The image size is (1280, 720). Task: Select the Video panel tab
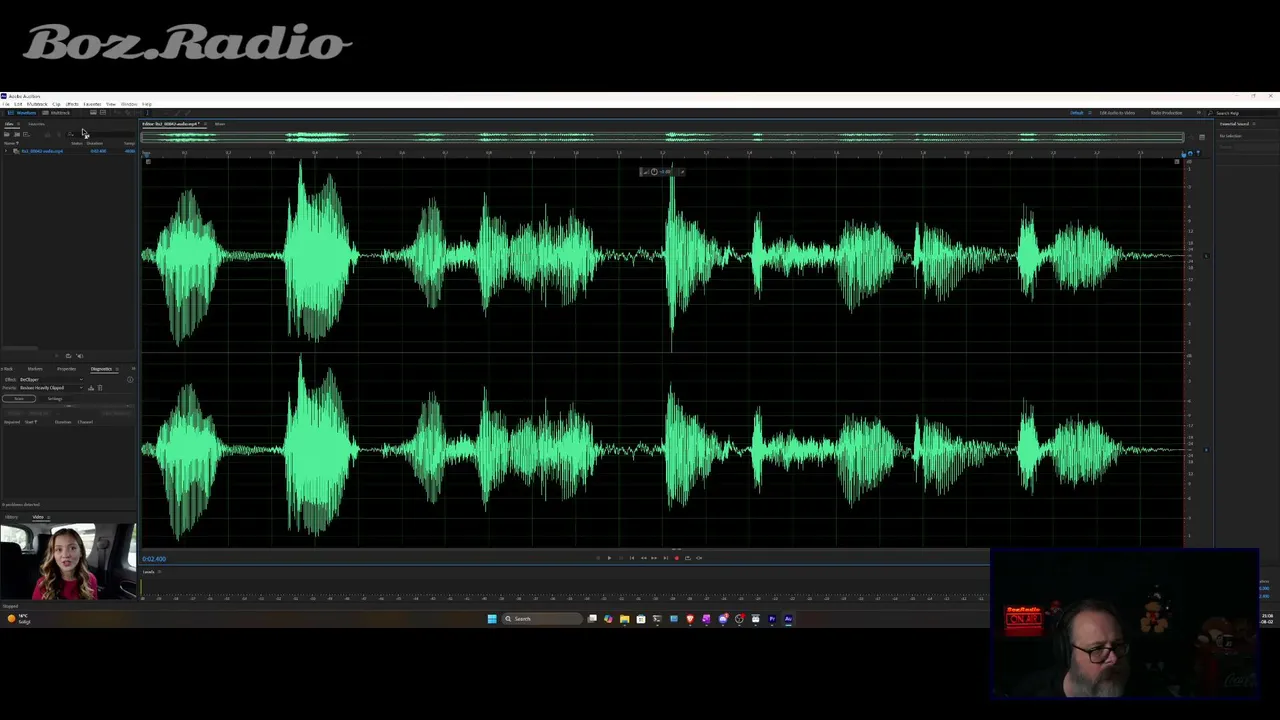pos(38,517)
